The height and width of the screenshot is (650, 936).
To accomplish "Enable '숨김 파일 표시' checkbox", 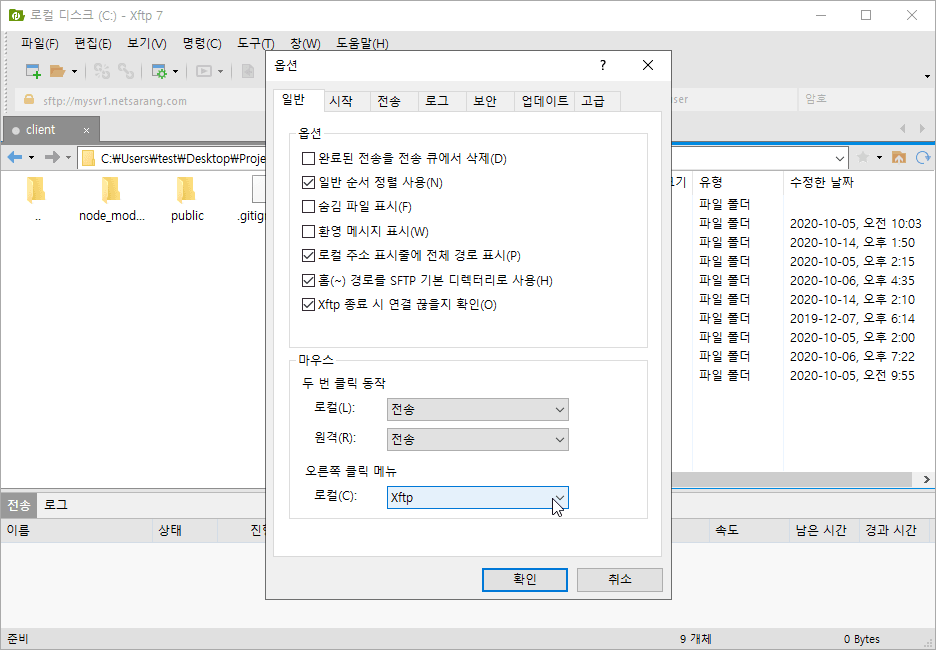I will (308, 207).
